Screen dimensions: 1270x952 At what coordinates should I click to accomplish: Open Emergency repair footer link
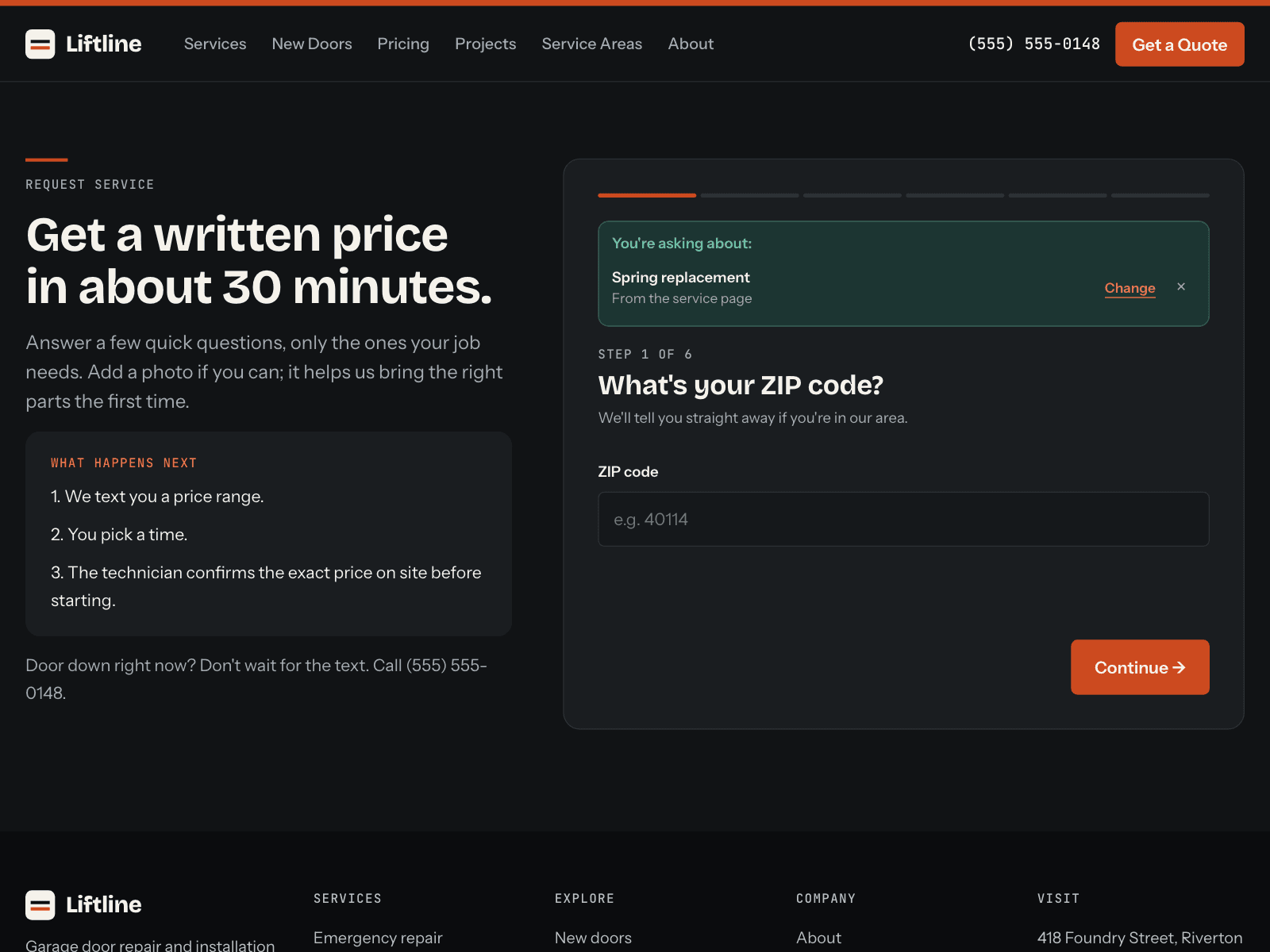pyautogui.click(x=378, y=938)
